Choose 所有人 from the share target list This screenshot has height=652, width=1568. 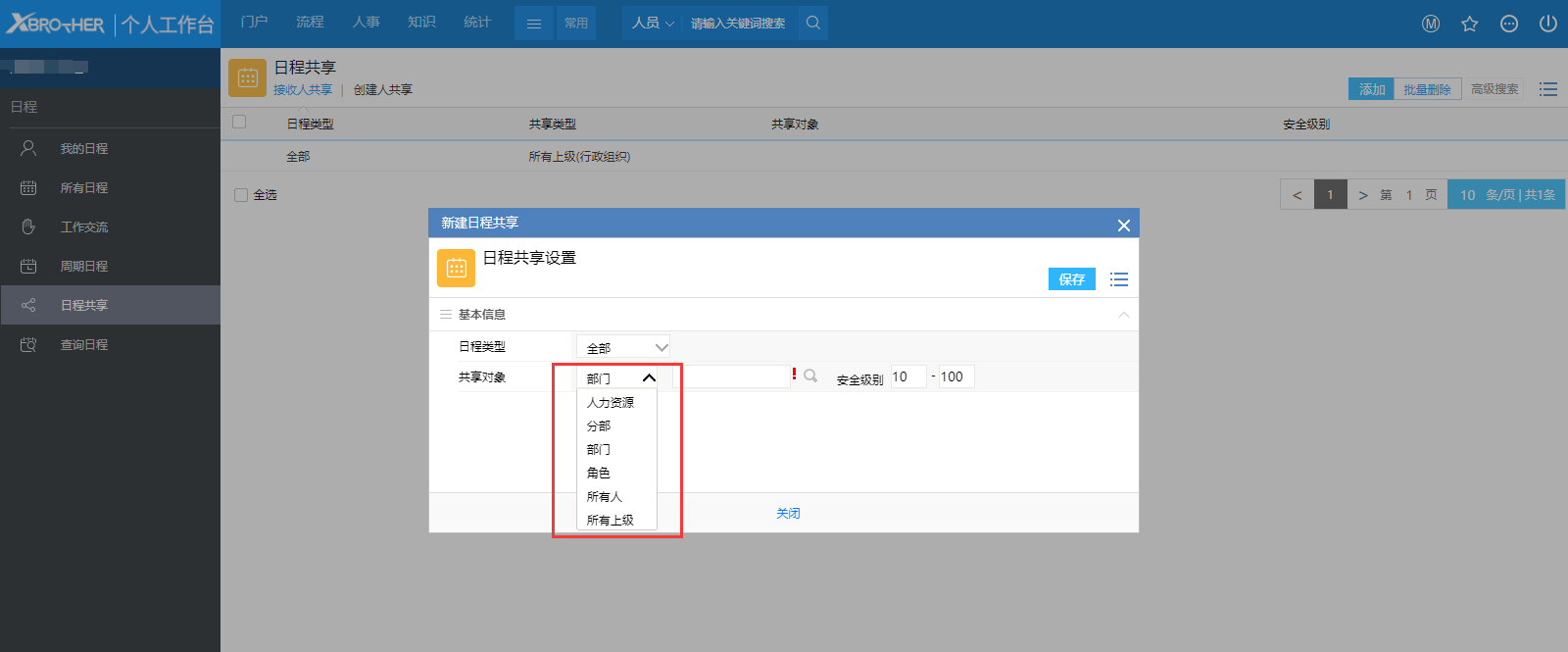(x=605, y=497)
